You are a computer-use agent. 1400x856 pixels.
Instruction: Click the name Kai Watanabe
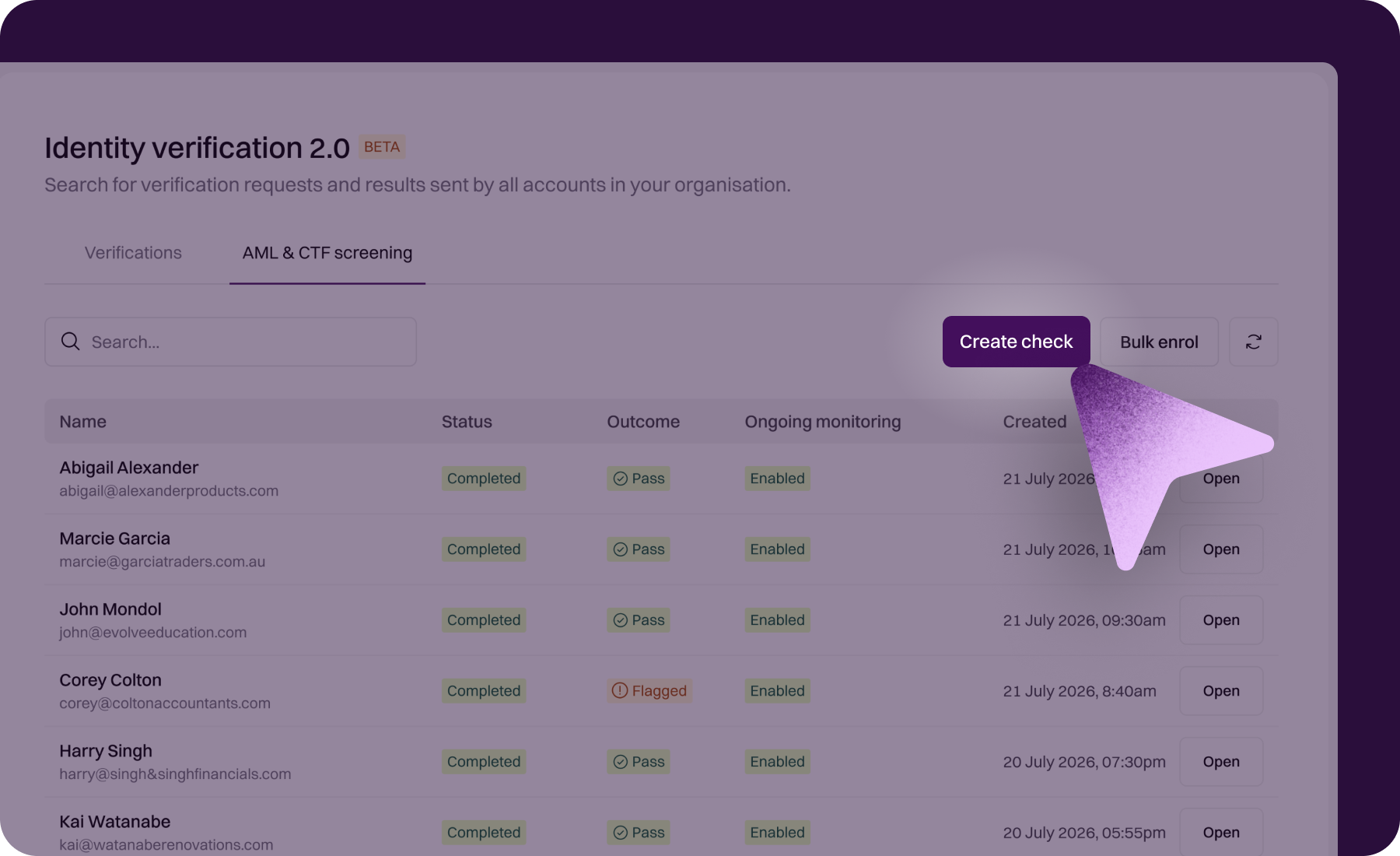(x=115, y=822)
